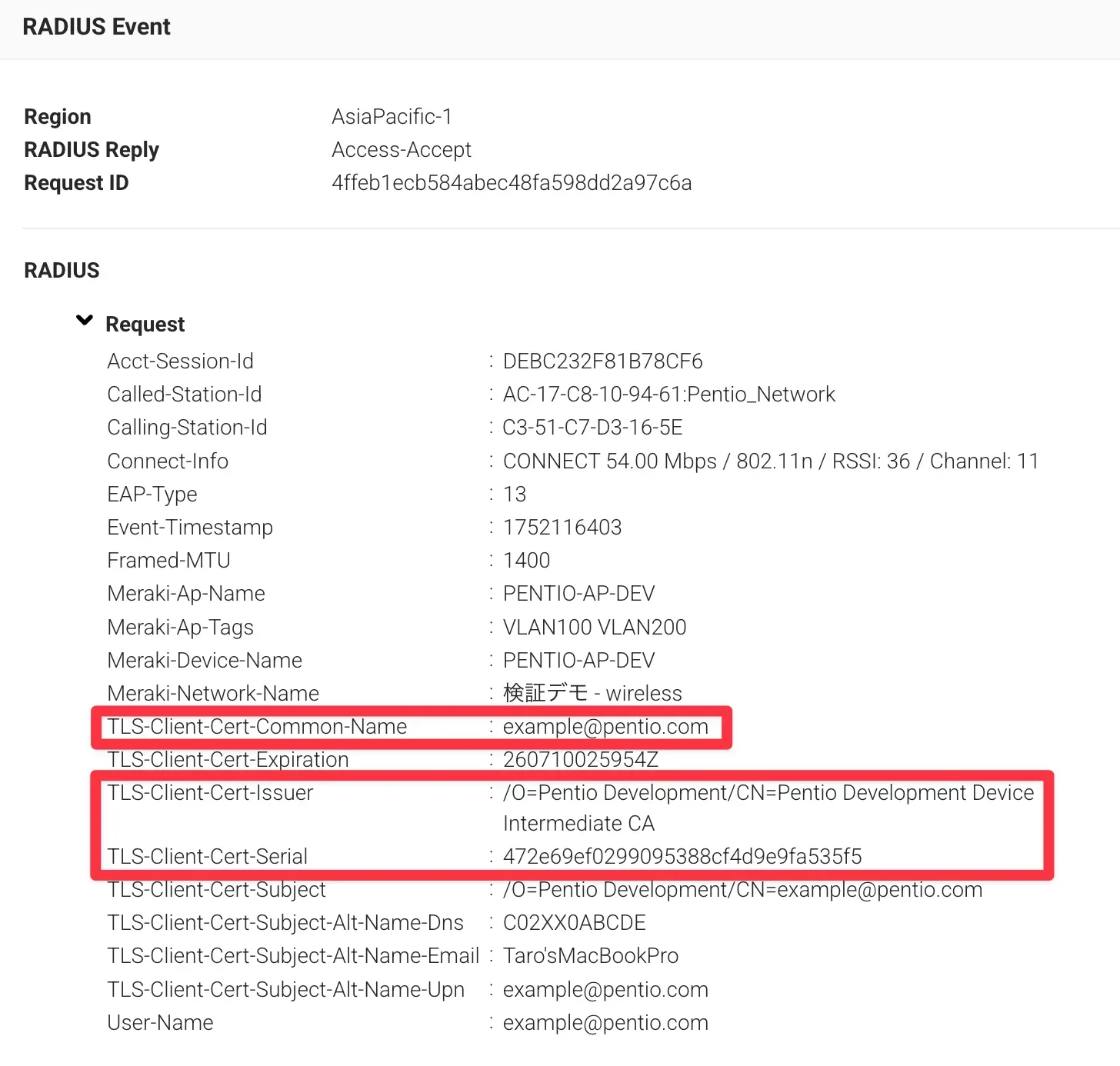Click the Request ID hash value

tap(512, 183)
